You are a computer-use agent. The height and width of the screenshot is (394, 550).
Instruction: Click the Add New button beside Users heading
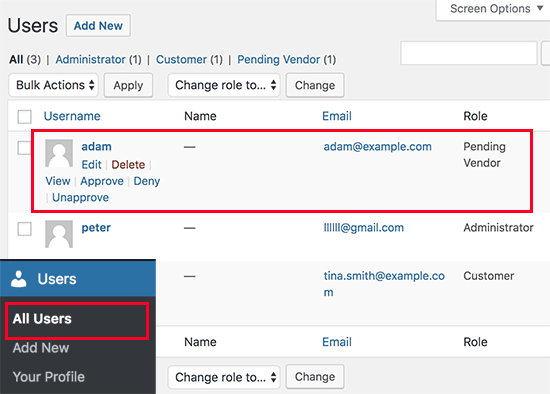tap(98, 26)
